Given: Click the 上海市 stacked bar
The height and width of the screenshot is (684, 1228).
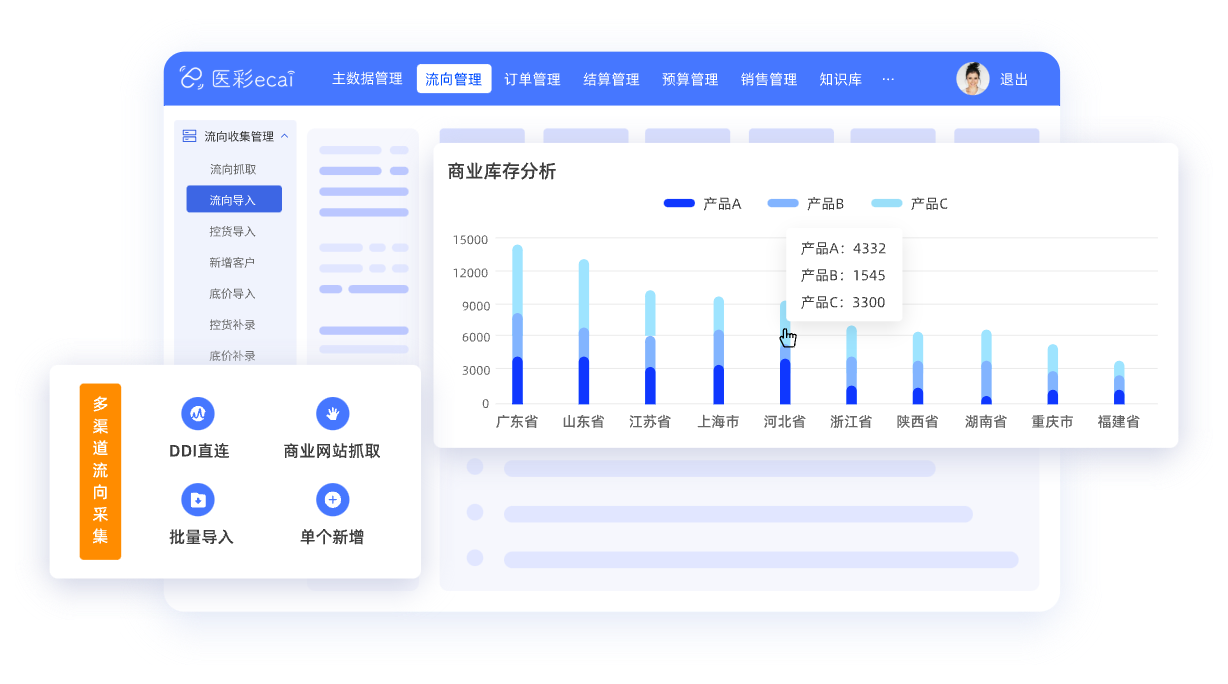Looking at the screenshot, I should 718,350.
